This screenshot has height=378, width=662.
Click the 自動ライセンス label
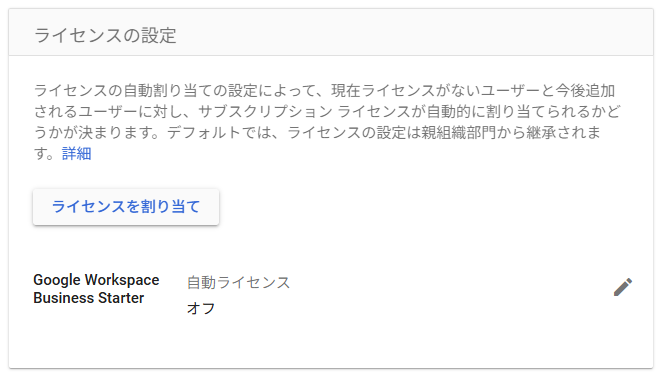pos(238,282)
